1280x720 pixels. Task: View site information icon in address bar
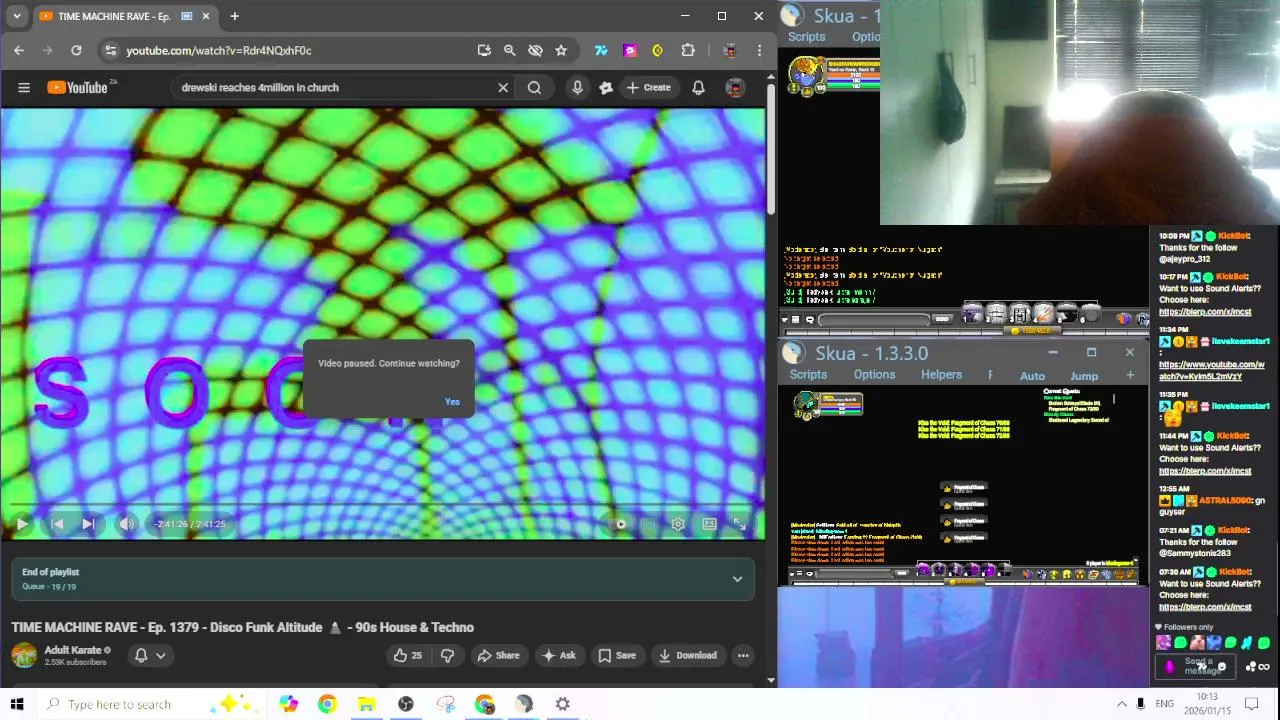pos(111,50)
